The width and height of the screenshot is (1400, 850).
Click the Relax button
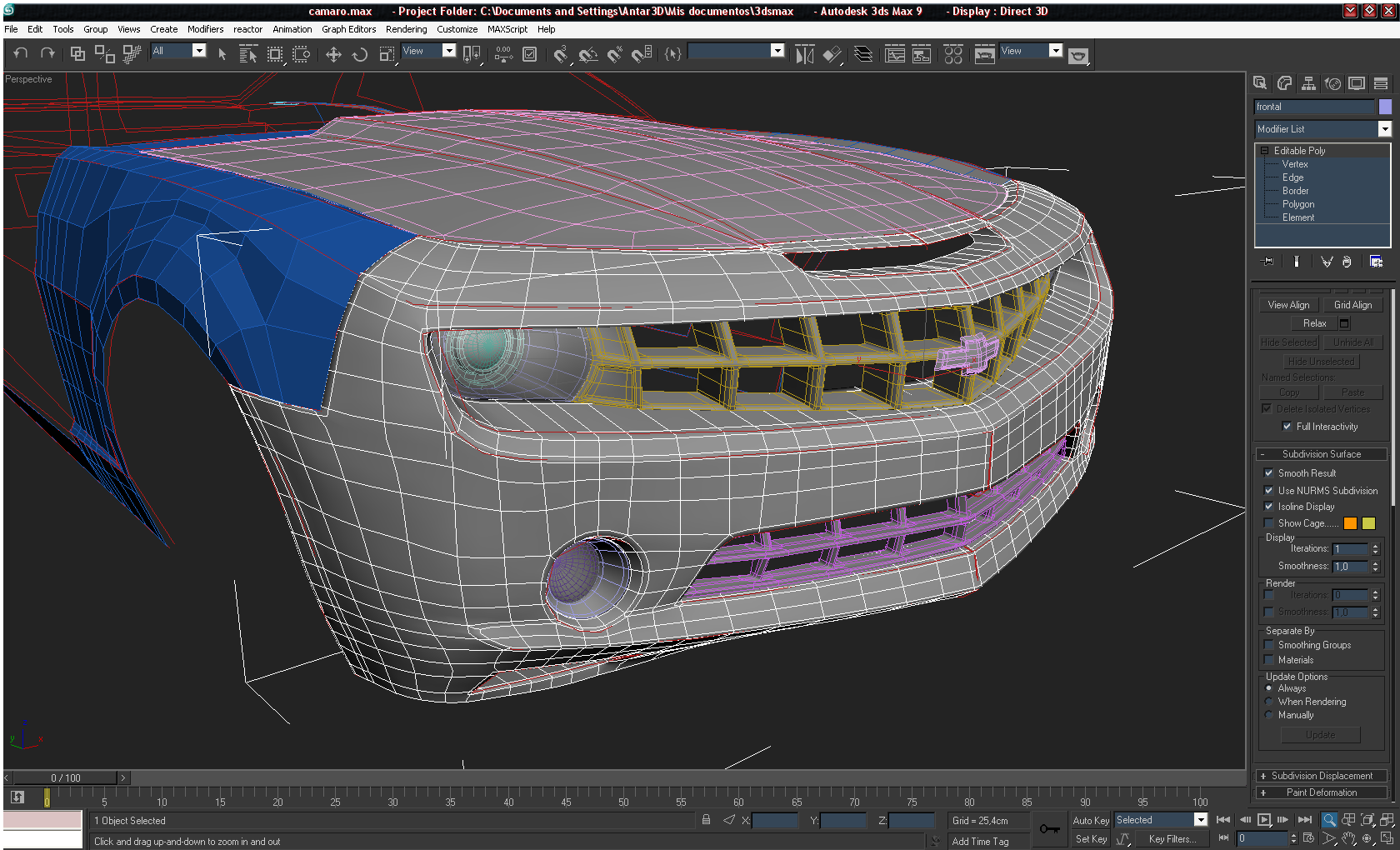coord(1314,323)
